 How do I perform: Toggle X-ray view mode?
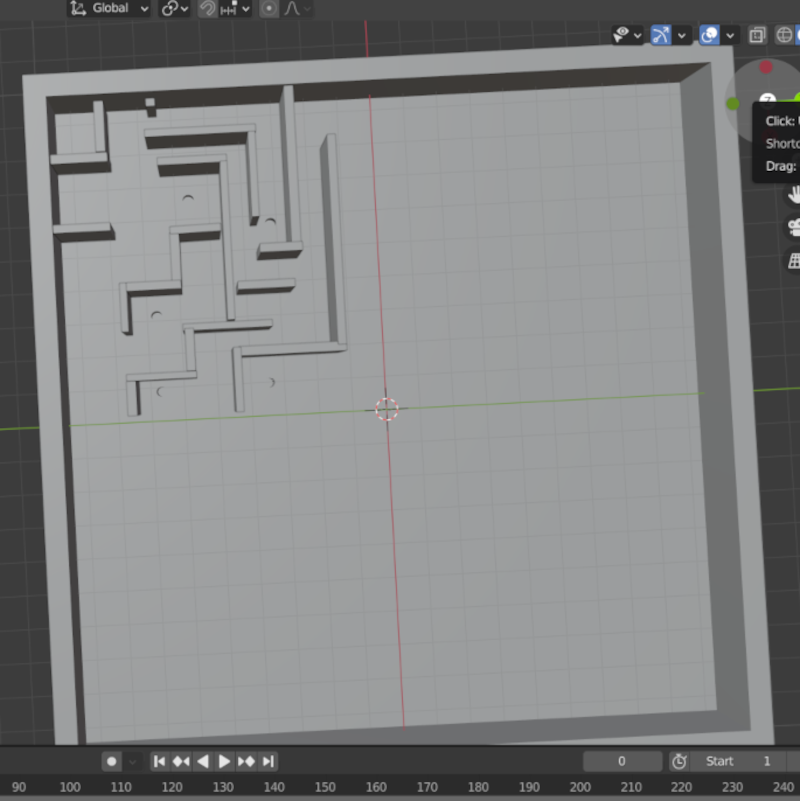click(x=757, y=35)
